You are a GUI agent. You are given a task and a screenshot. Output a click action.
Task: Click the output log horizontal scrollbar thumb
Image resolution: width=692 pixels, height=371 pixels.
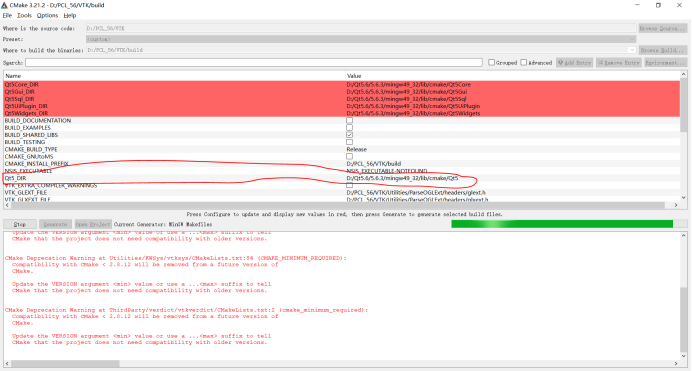click(x=65, y=364)
